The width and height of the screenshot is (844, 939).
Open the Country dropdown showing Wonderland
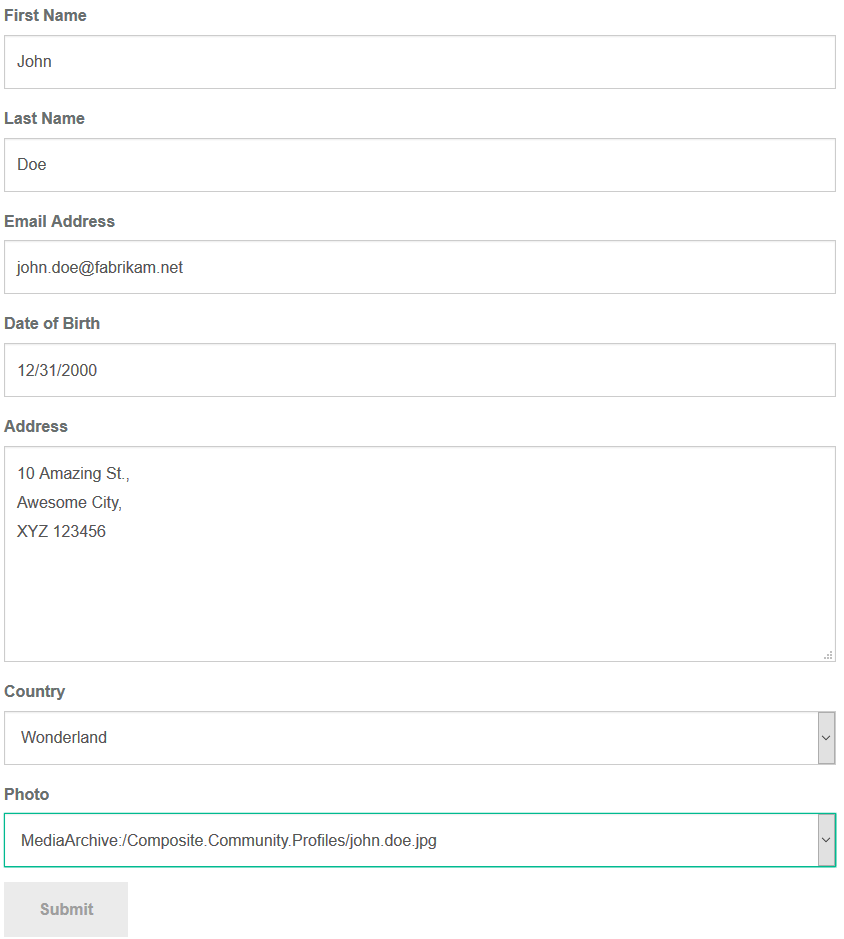pos(419,738)
